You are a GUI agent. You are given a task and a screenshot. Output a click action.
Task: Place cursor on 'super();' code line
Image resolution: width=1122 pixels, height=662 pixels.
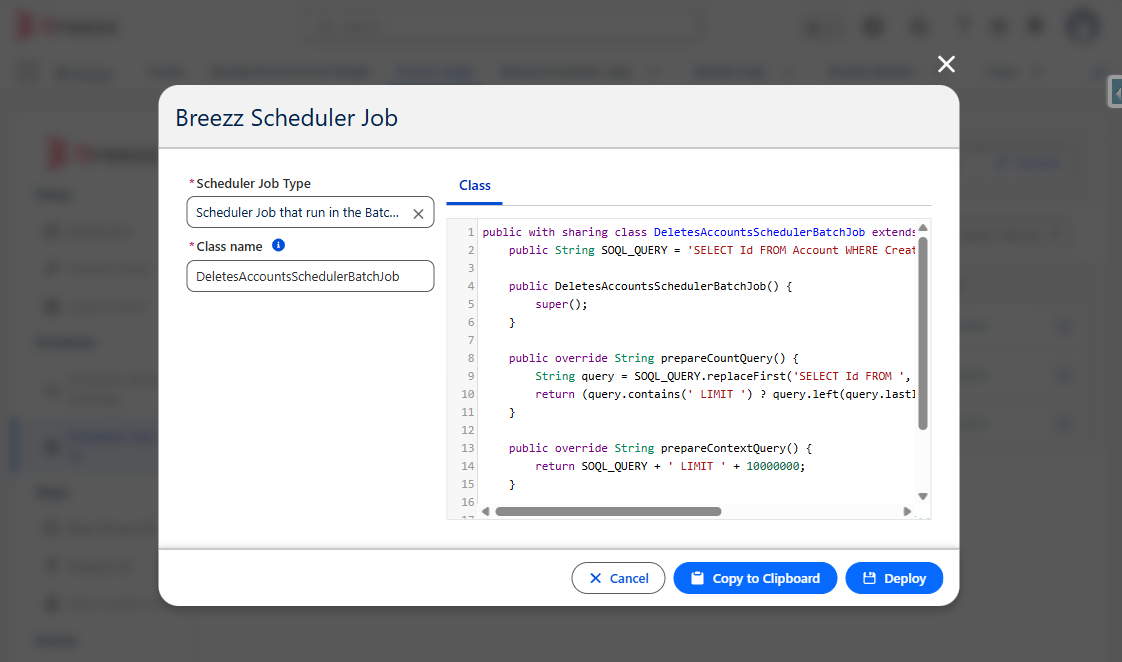click(561, 304)
